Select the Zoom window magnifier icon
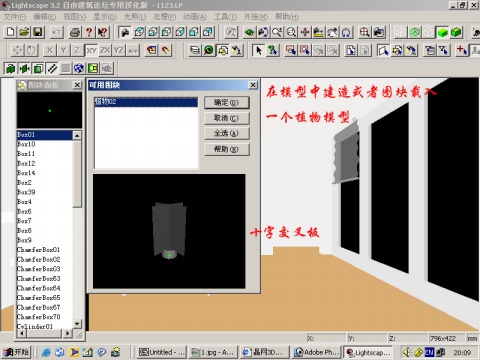Image resolution: width=480 pixels, height=360 pixels. (x=291, y=32)
